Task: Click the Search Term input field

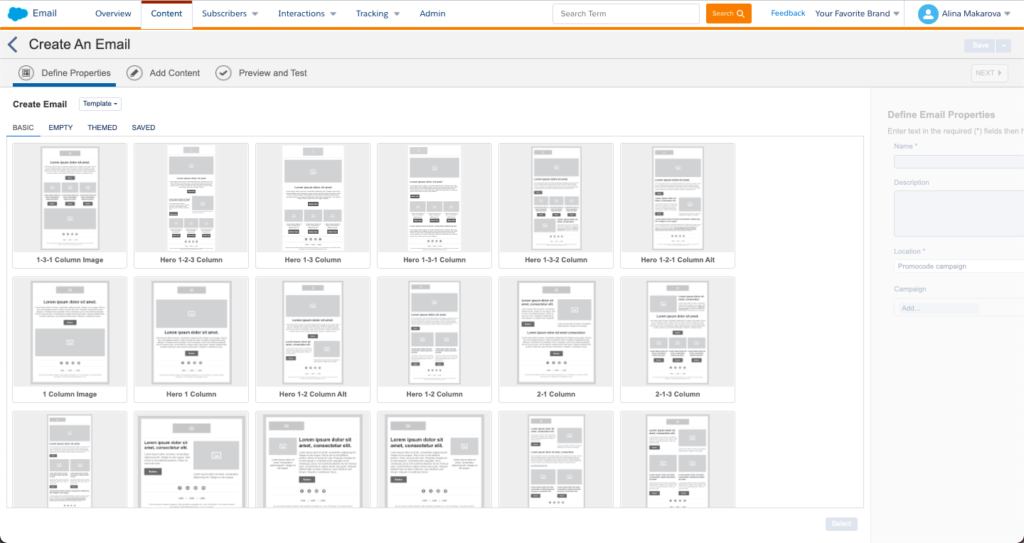Action: coord(628,14)
